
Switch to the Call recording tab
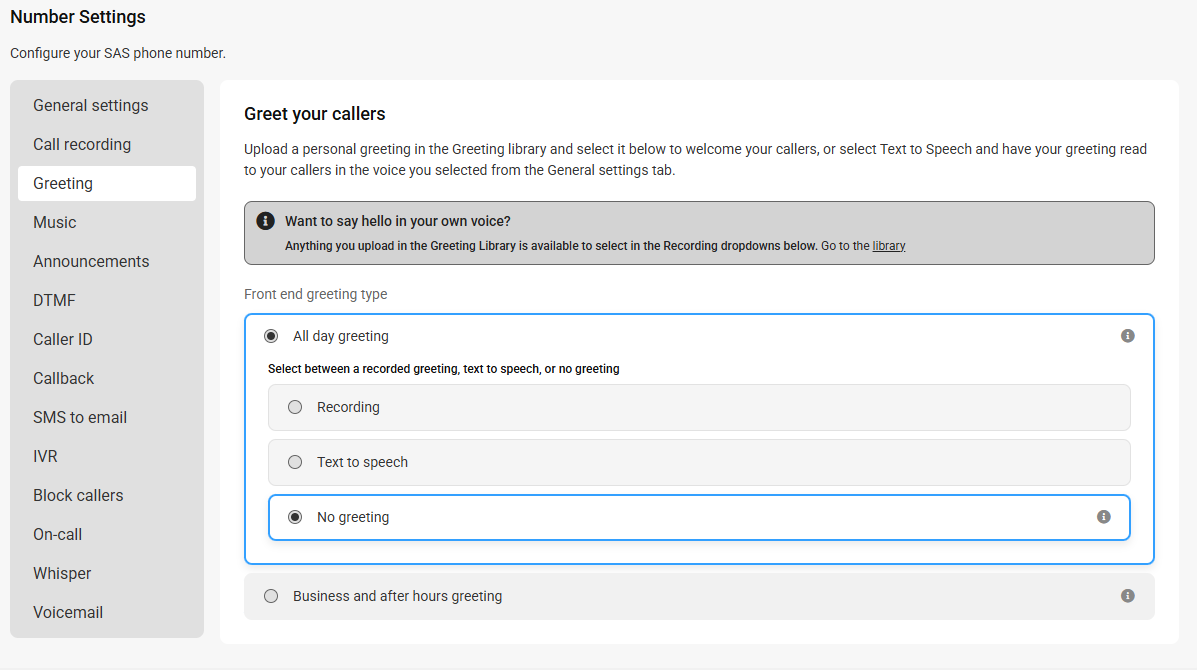click(x=107, y=144)
